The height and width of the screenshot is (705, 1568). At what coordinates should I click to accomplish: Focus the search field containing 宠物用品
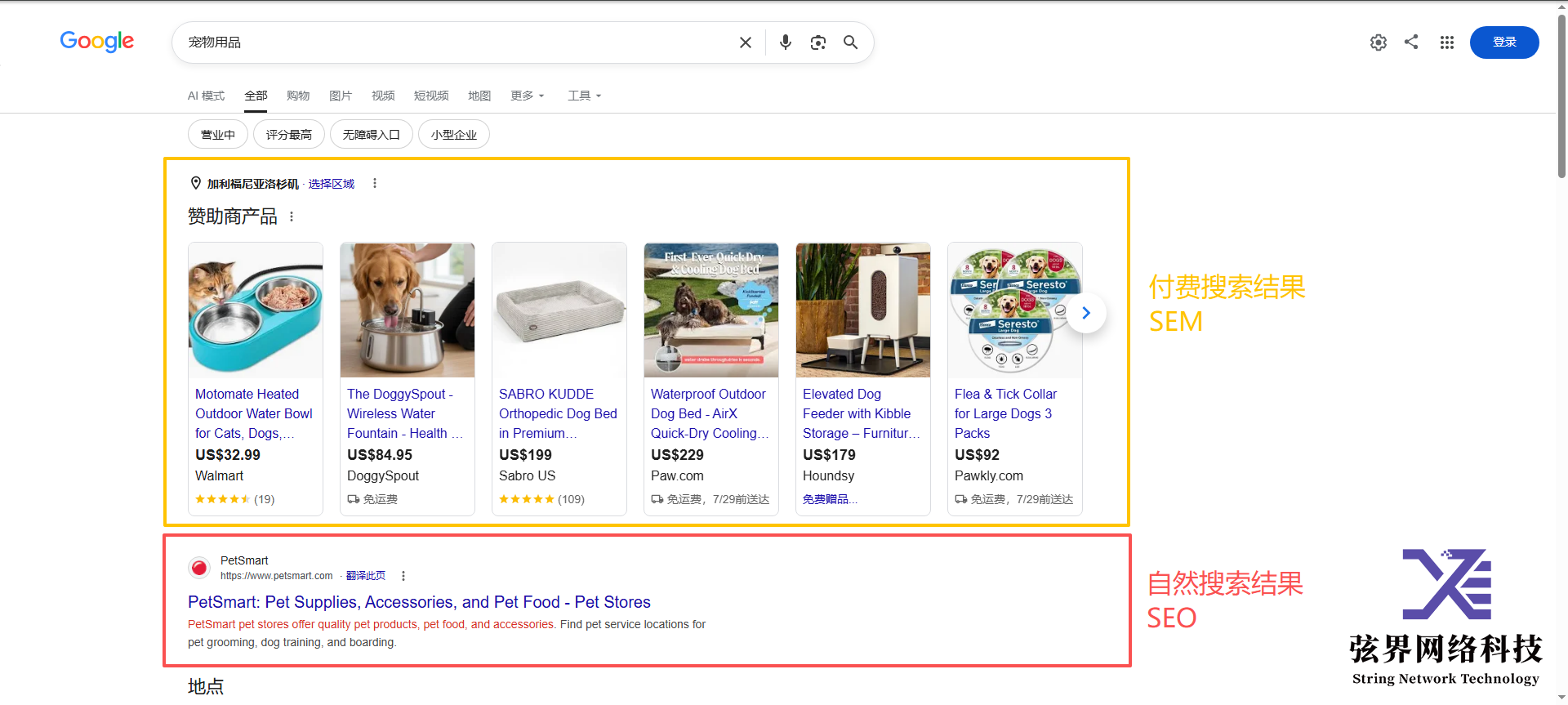coord(457,42)
